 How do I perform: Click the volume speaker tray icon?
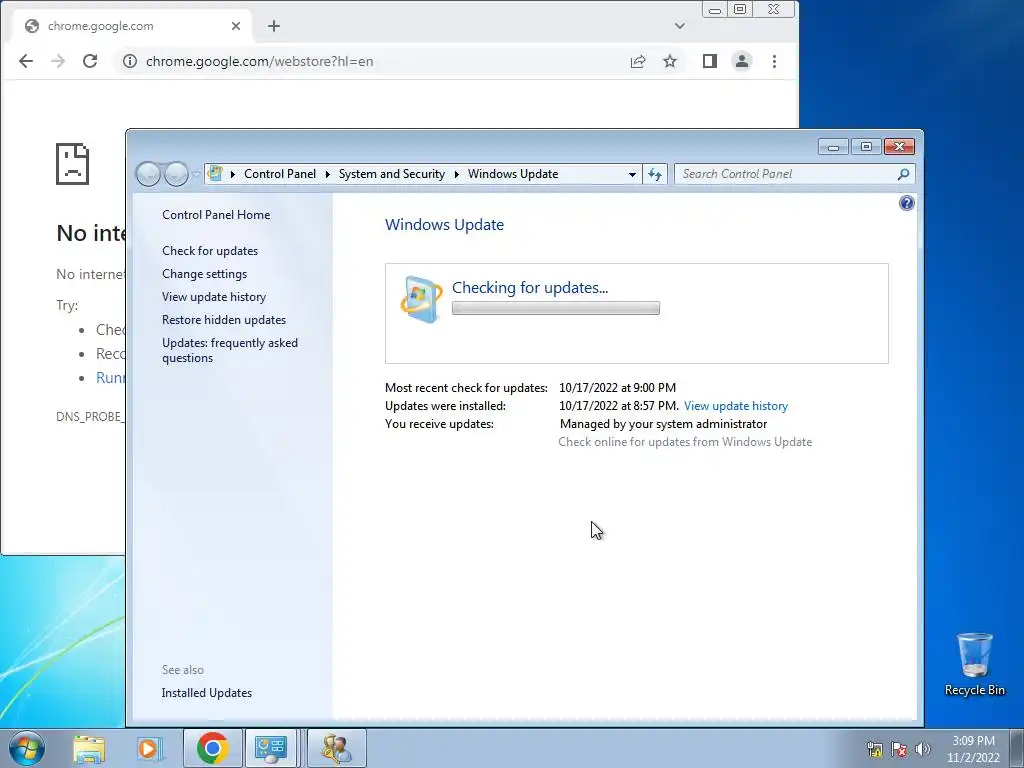click(x=923, y=750)
